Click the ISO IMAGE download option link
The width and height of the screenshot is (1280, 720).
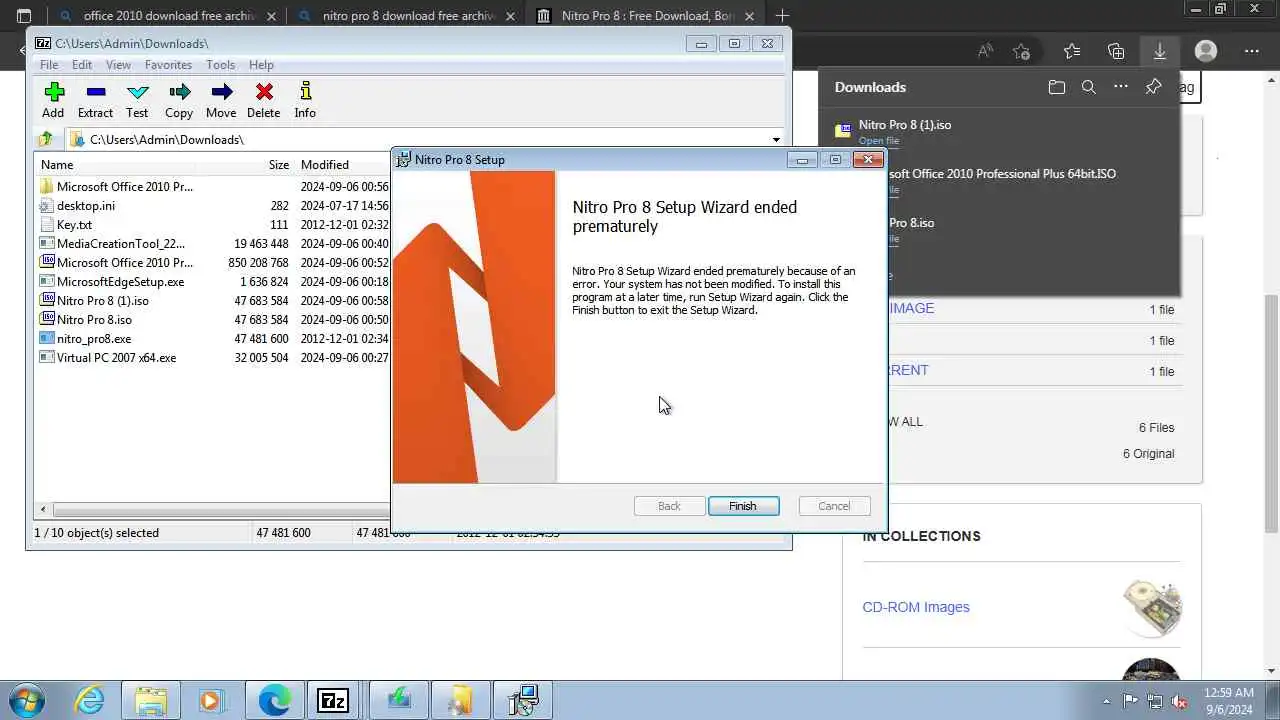911,308
